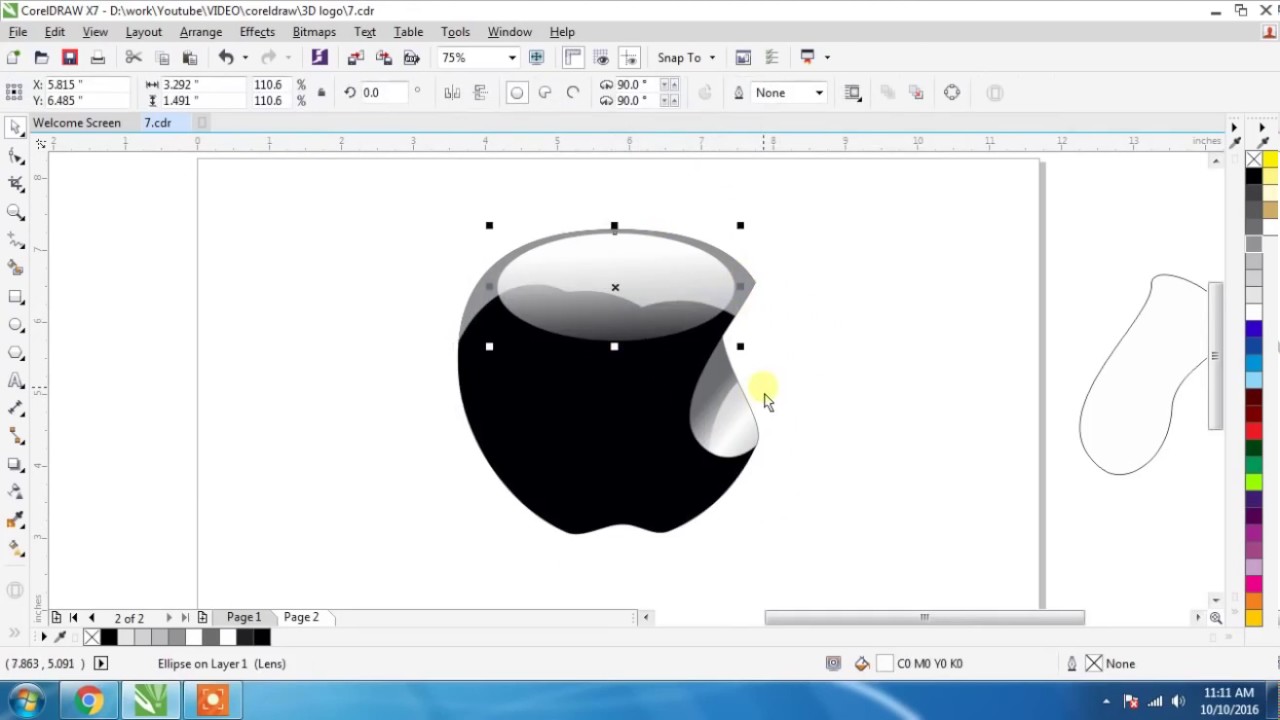This screenshot has width=1280, height=720.
Task: Switch shape to Pie mode
Action: tap(545, 93)
